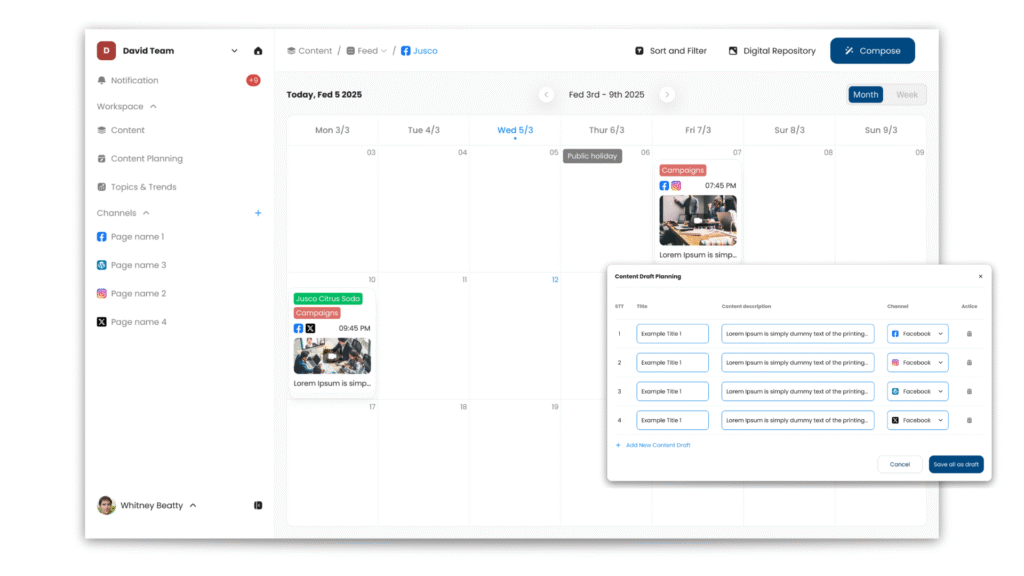Switch calendar to Week view
The width and height of the screenshot is (1024, 576).
(x=906, y=95)
